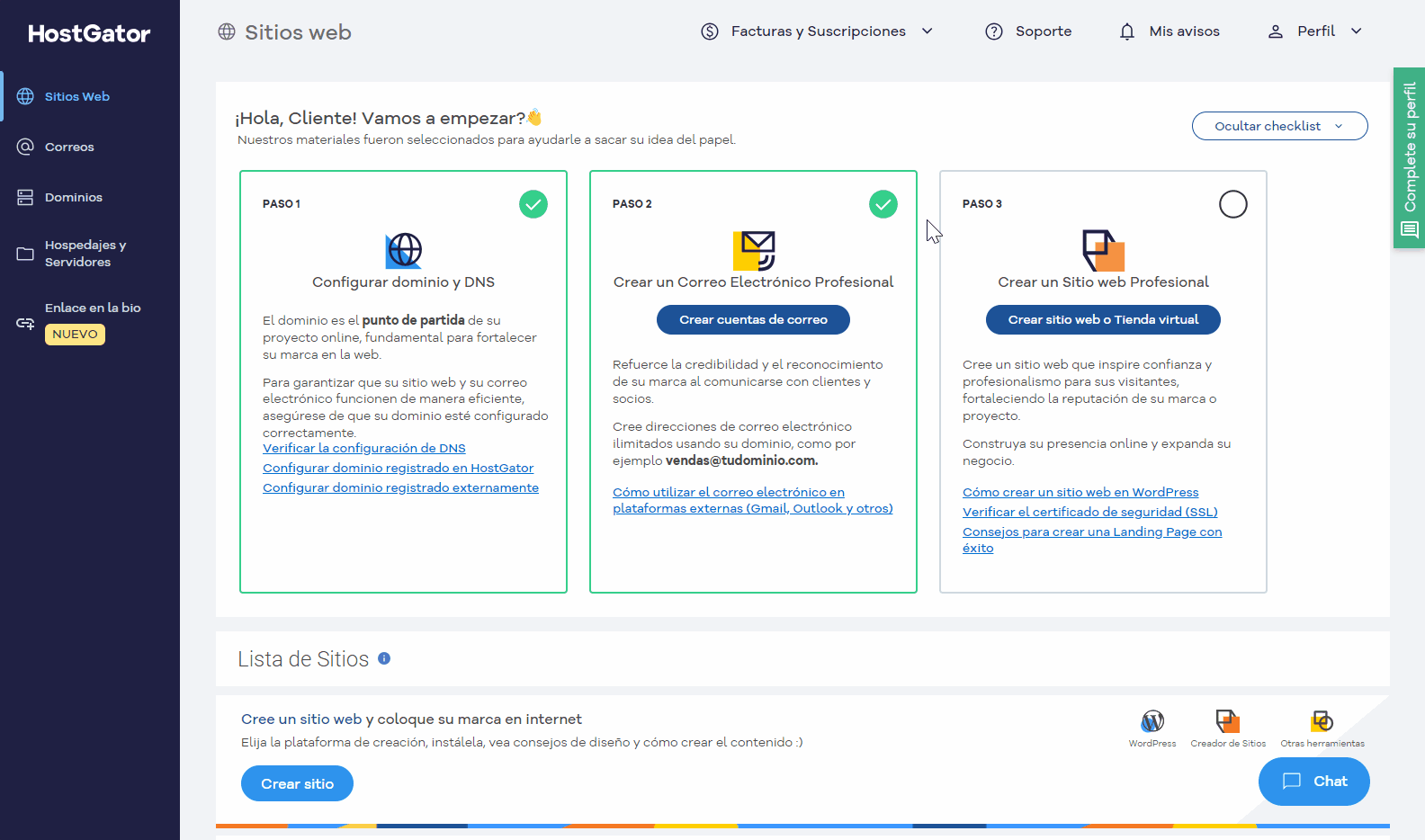Open the Complete su perfil side tab

click(x=1410, y=157)
